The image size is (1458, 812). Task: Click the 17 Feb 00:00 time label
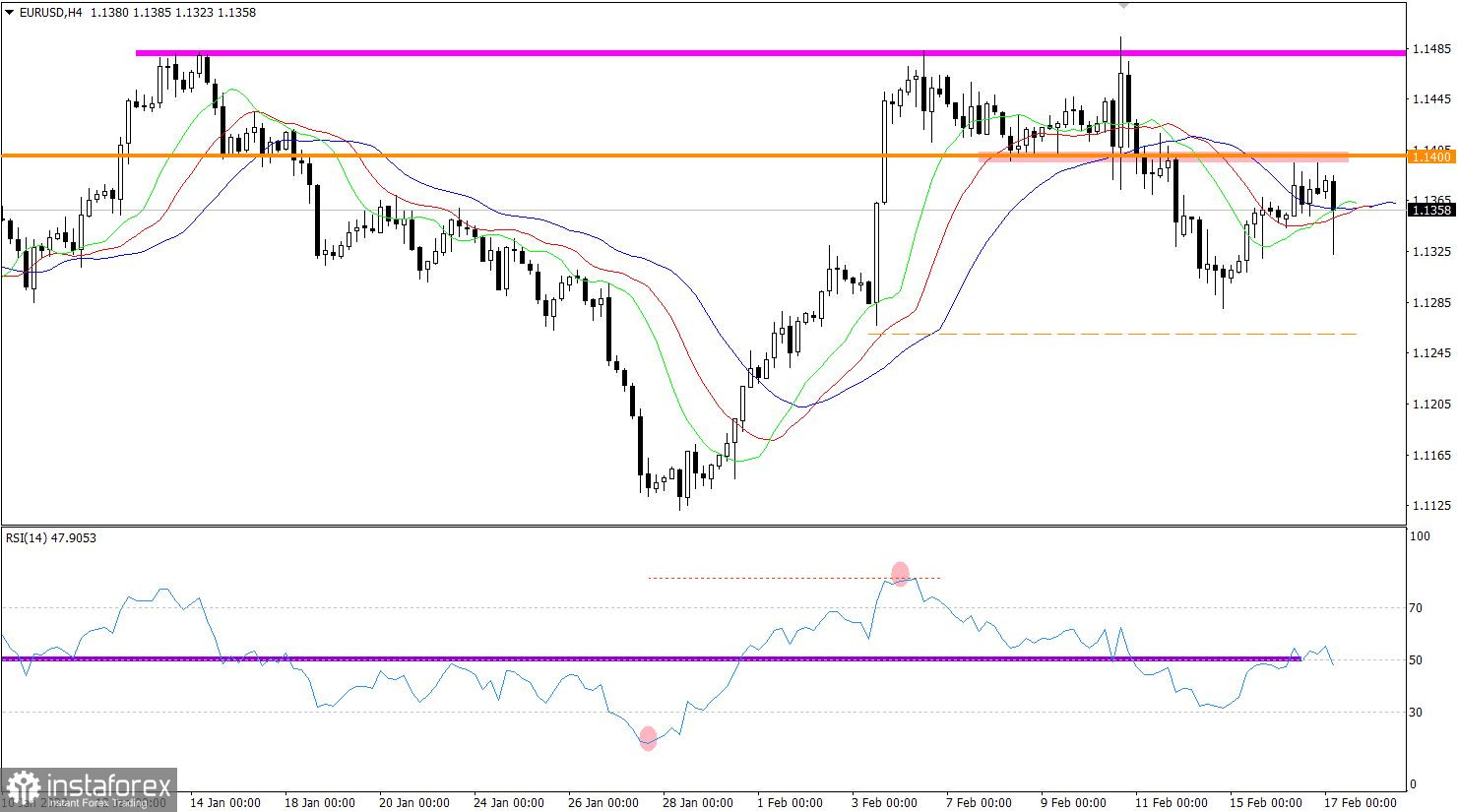point(1360,802)
